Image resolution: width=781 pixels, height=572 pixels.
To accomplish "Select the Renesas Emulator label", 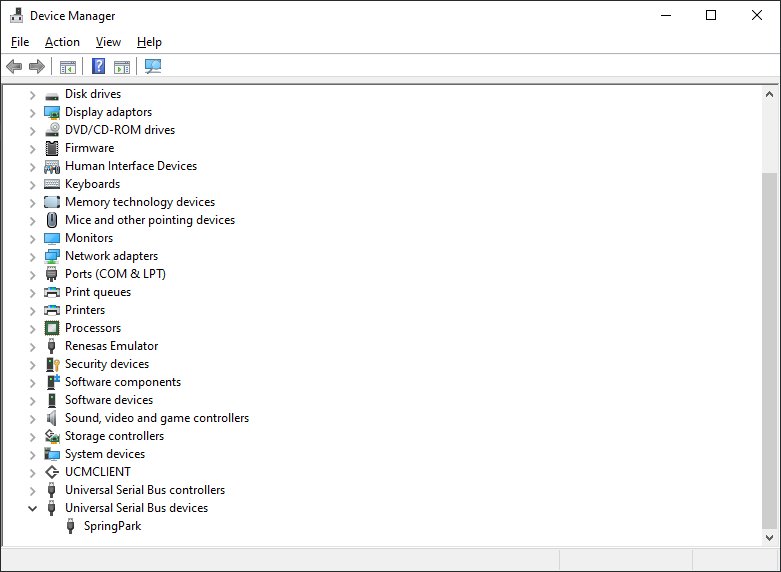I will 112,346.
